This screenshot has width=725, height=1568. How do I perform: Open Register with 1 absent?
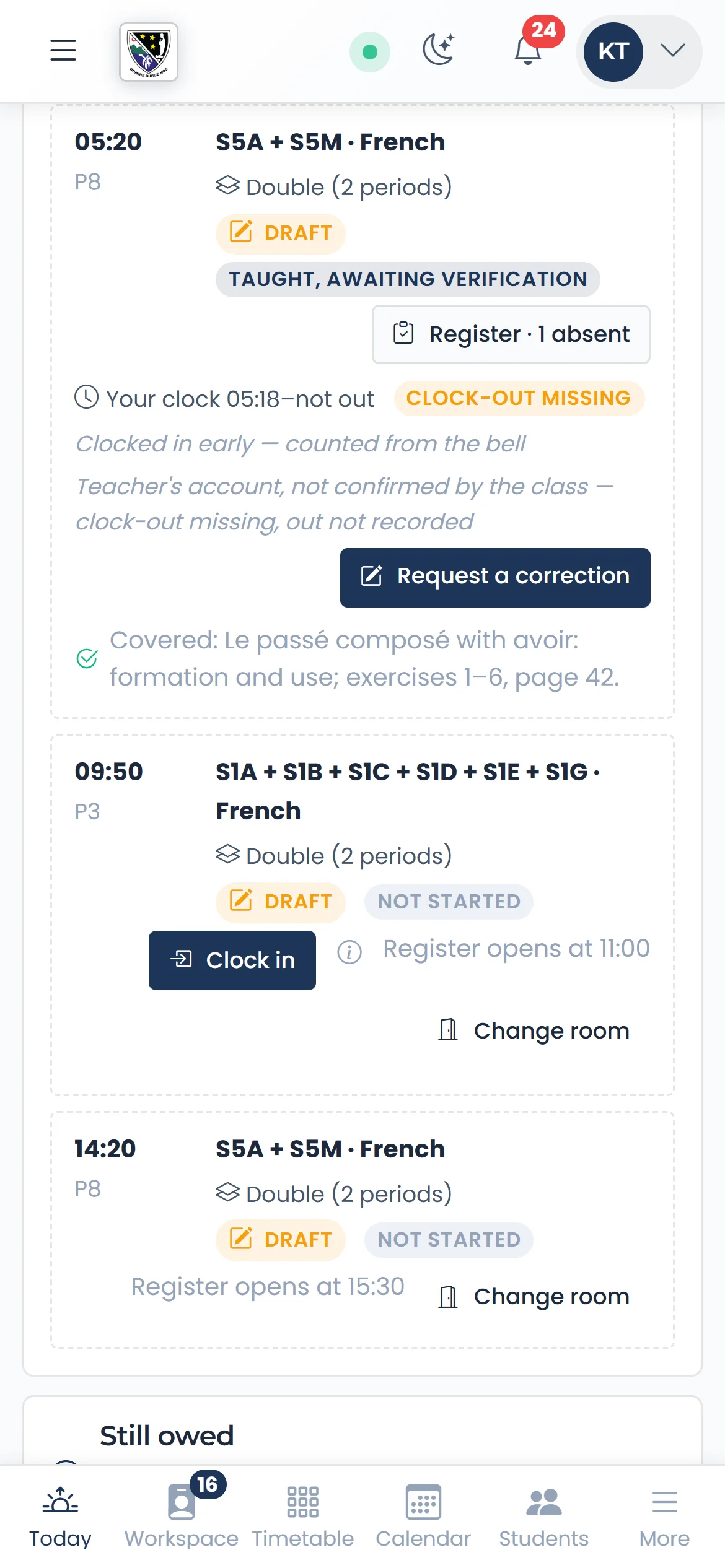point(511,334)
